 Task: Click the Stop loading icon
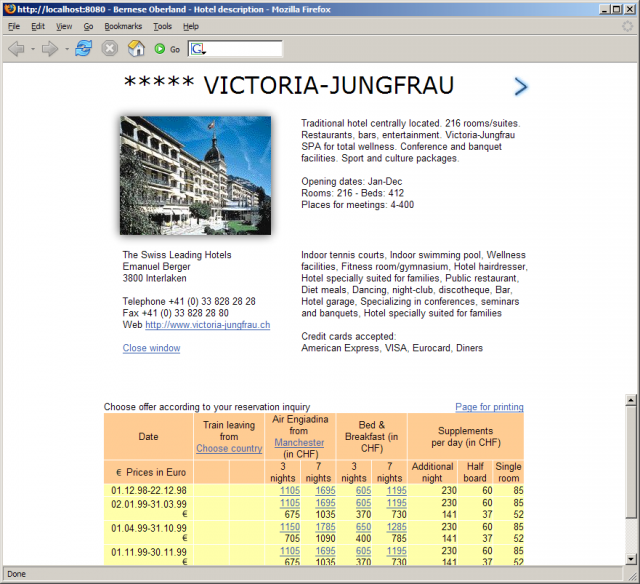pos(110,49)
